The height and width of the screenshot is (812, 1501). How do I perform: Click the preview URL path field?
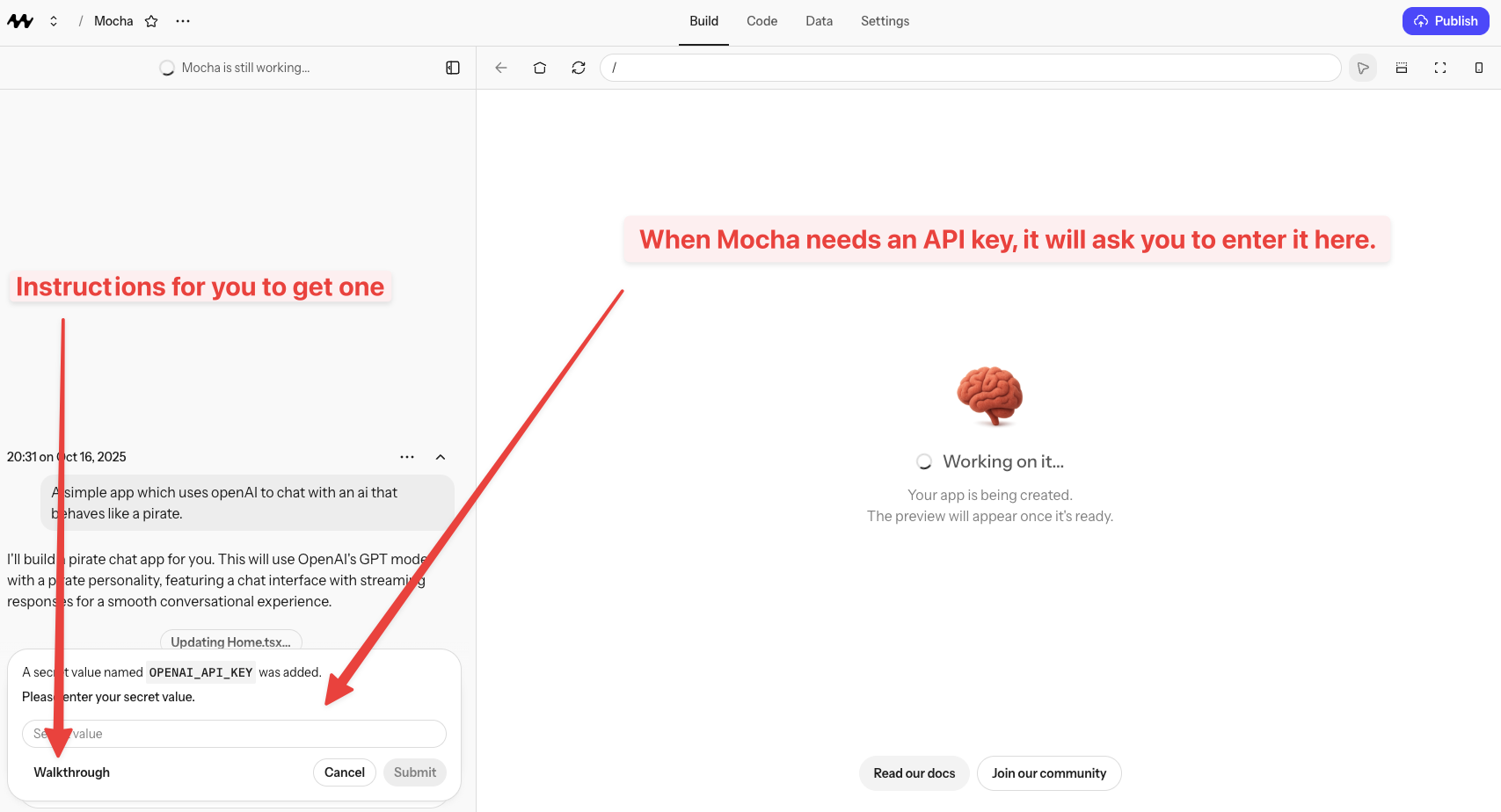point(971,68)
